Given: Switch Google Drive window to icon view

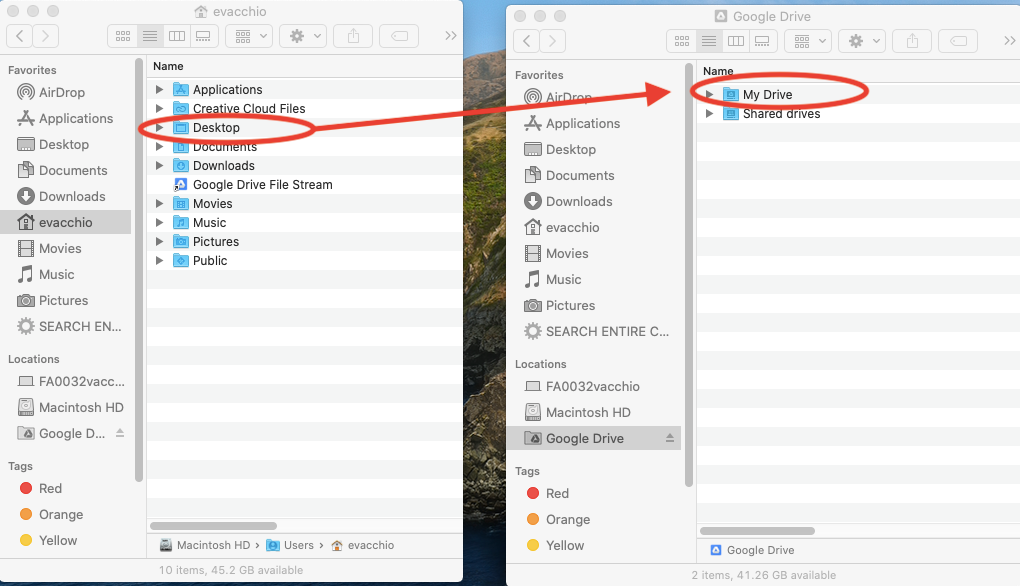Looking at the screenshot, I should coord(681,41).
